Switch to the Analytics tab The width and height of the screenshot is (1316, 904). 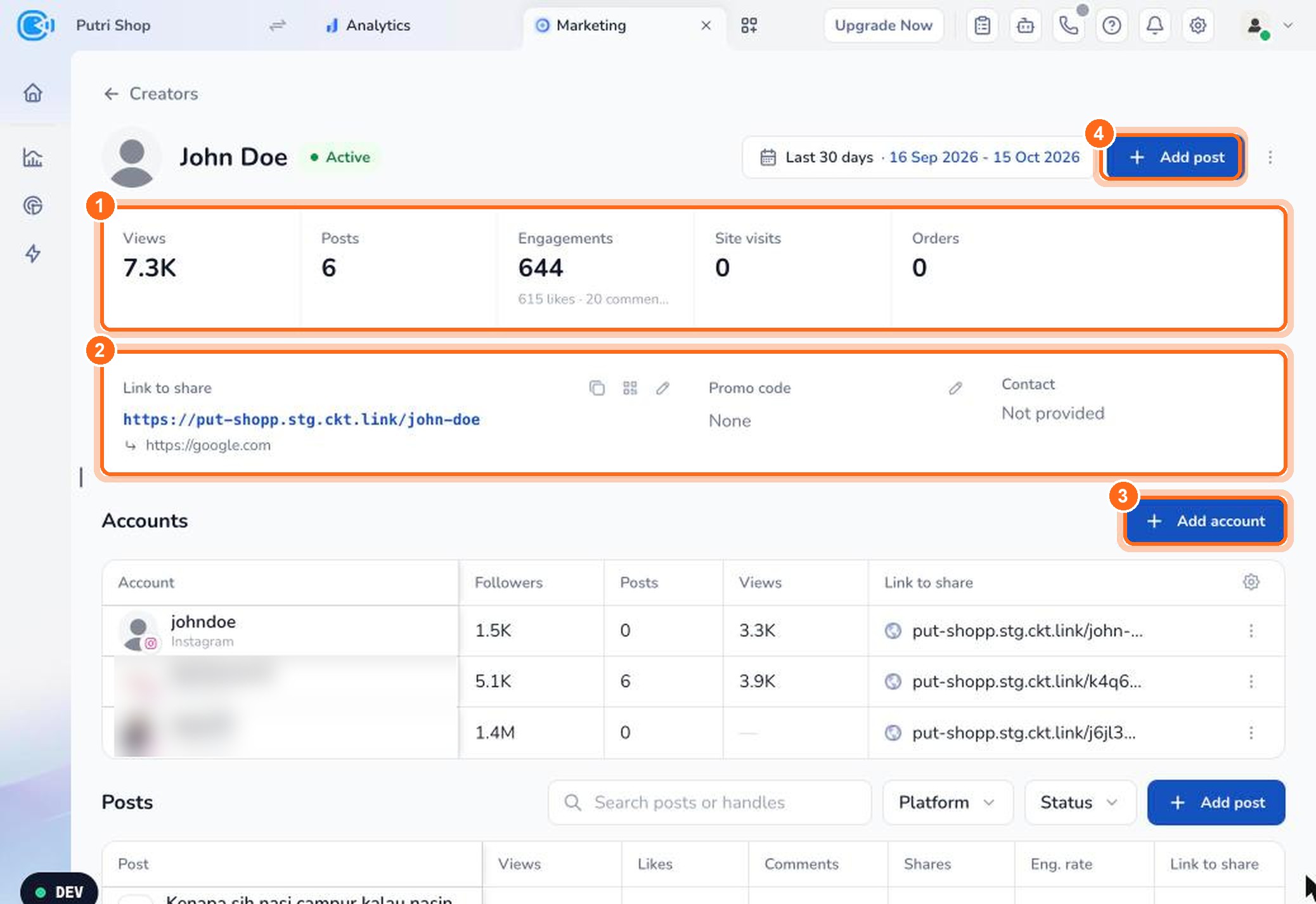[368, 25]
